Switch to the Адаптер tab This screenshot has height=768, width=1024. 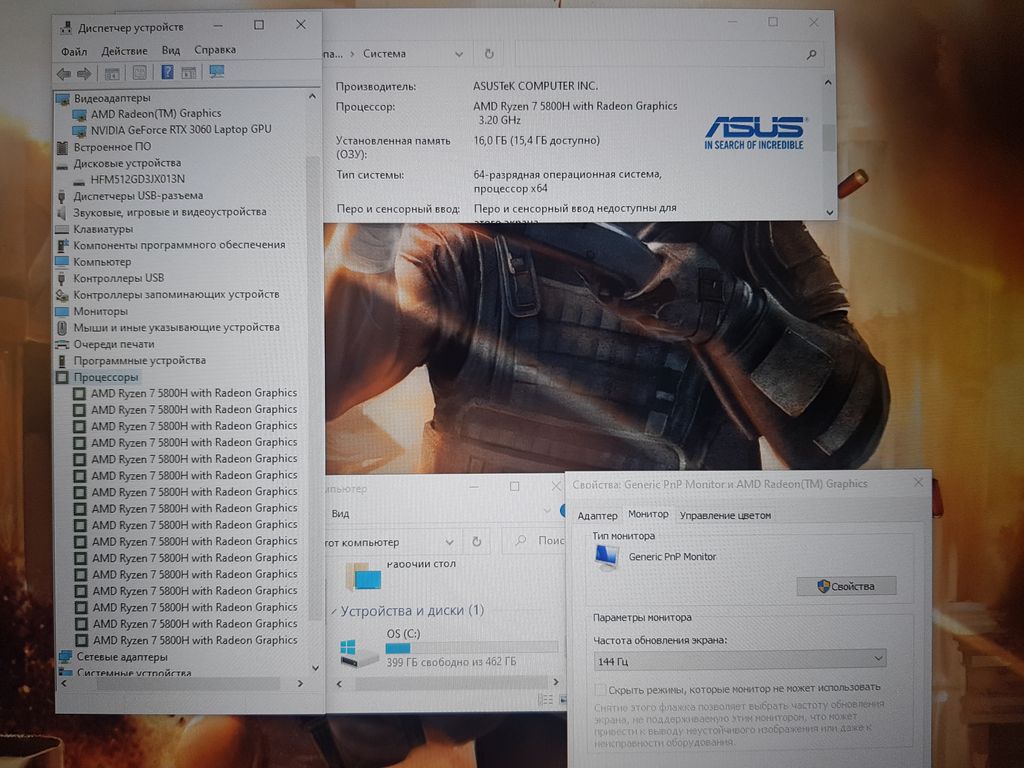pyautogui.click(x=597, y=516)
